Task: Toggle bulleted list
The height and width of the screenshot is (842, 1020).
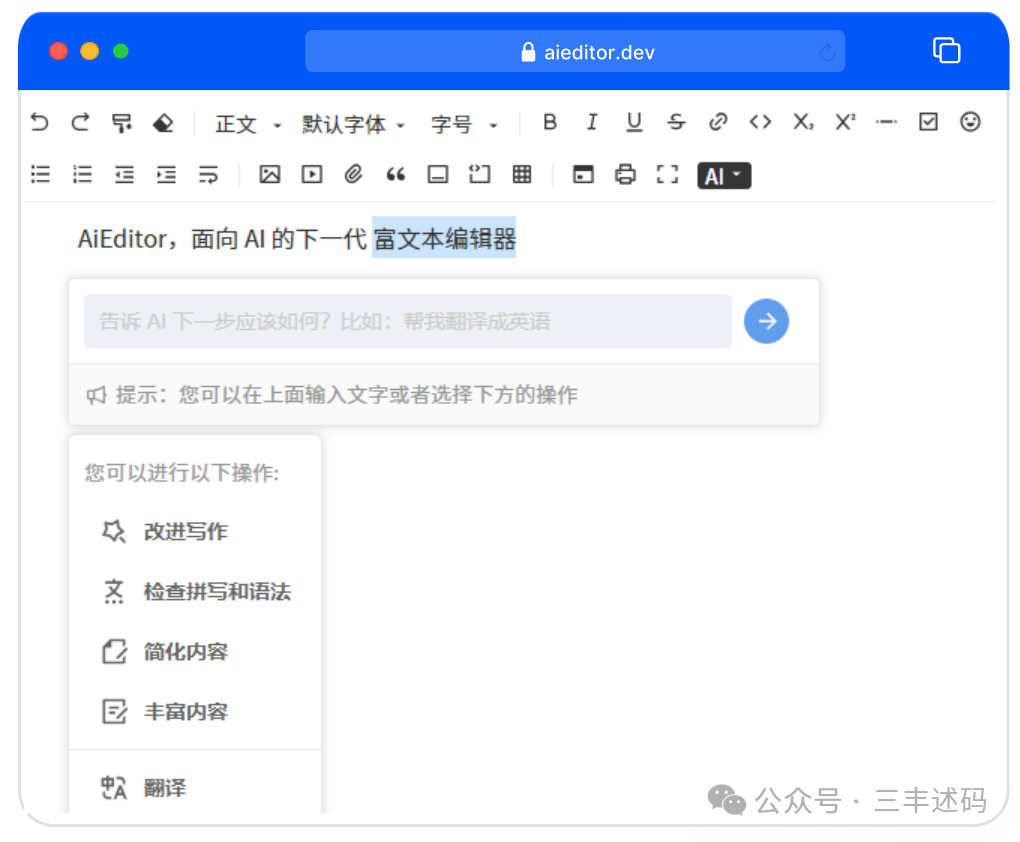Action: point(40,174)
